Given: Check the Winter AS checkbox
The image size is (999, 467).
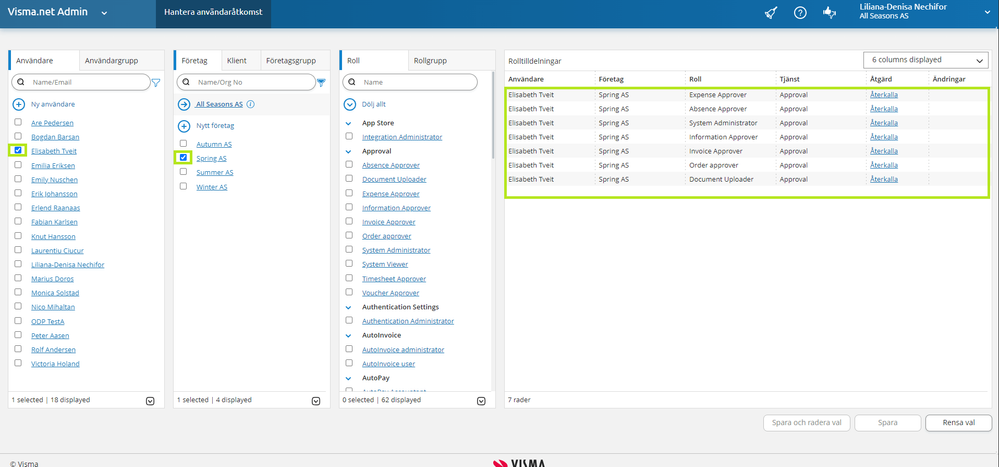Looking at the screenshot, I should click(x=183, y=187).
